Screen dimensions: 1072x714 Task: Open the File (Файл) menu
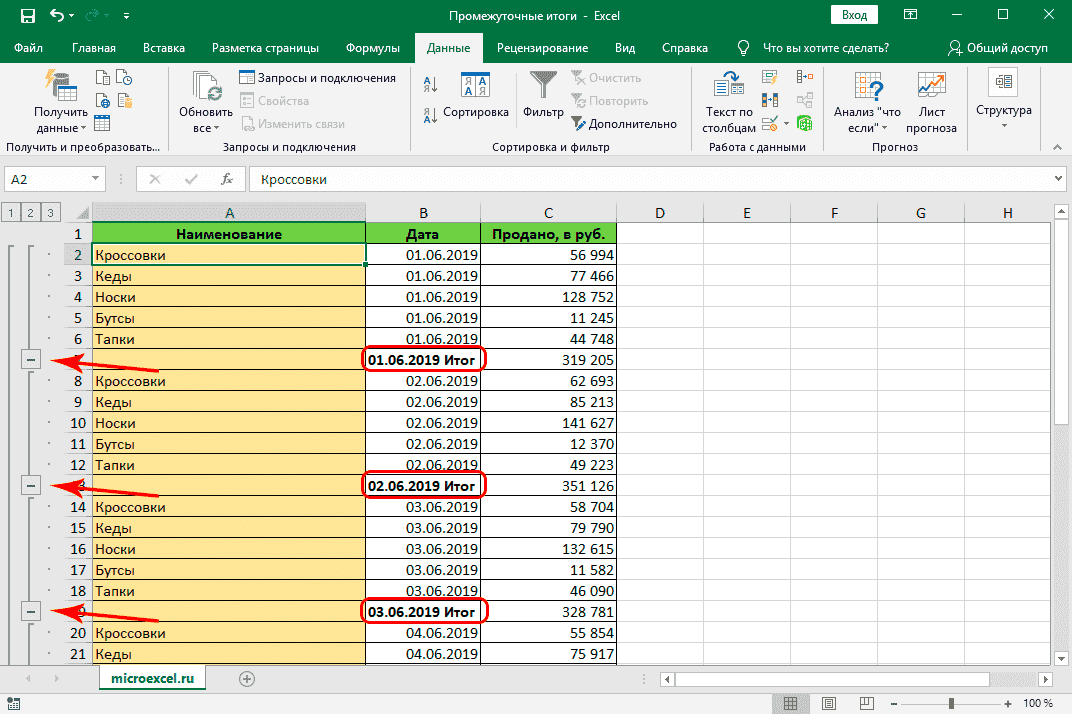point(29,48)
